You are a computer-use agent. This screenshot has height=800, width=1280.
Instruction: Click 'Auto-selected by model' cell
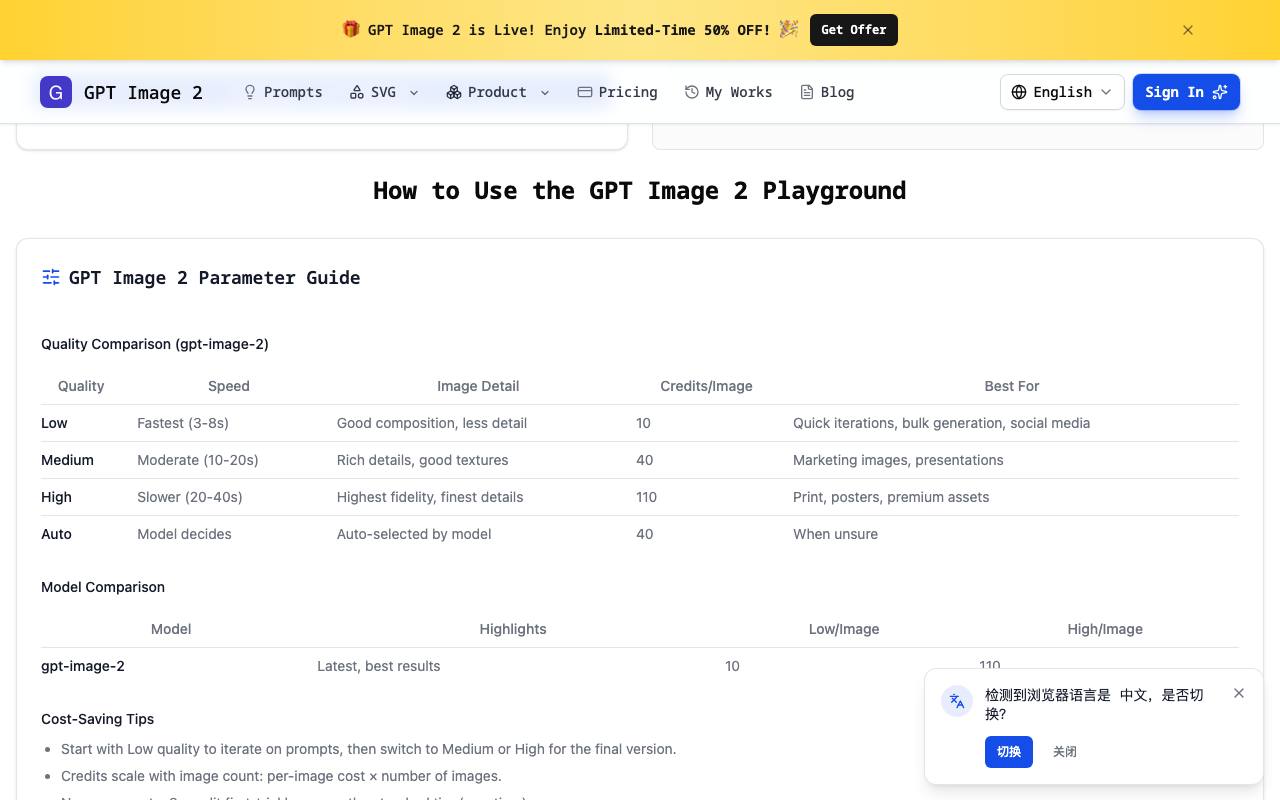[x=414, y=534]
